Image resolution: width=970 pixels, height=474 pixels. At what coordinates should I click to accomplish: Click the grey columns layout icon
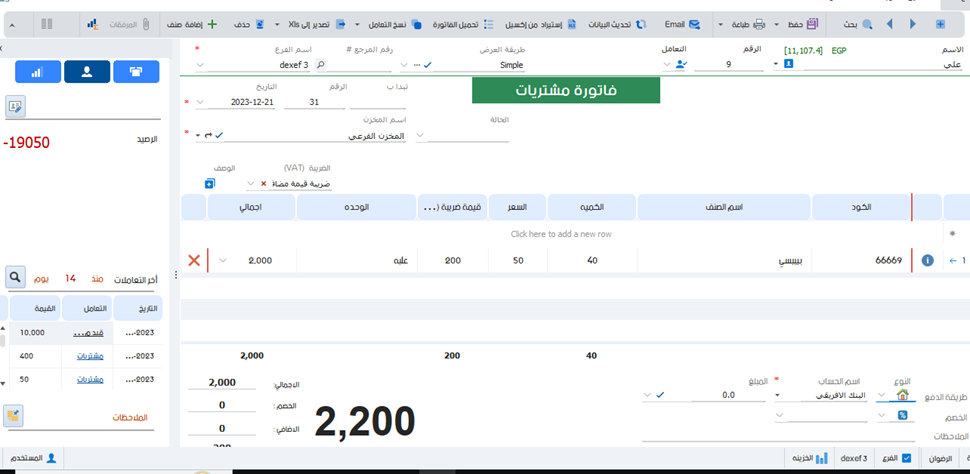(46, 25)
